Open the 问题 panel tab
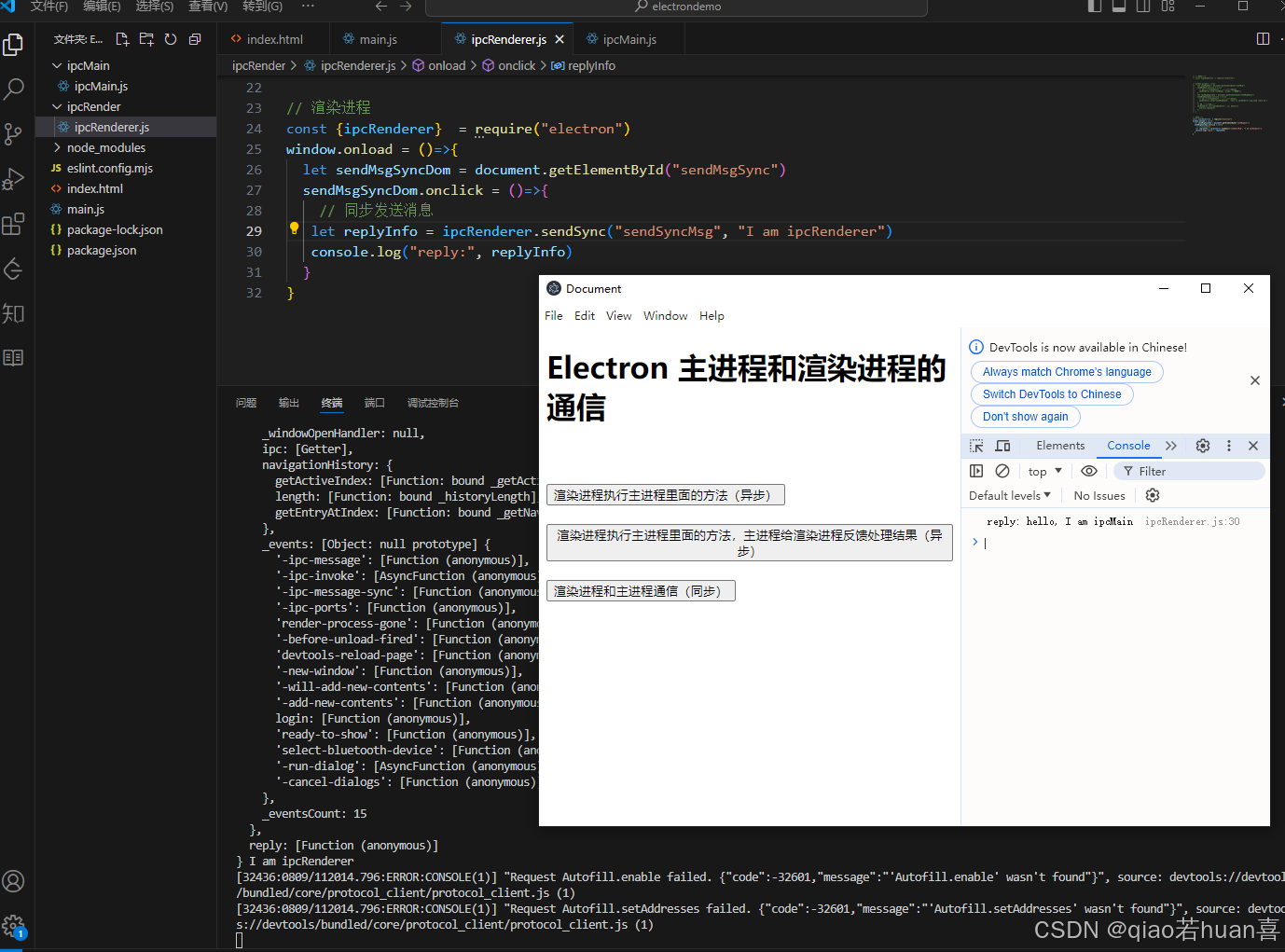Viewport: 1285px width, 952px height. (246, 403)
